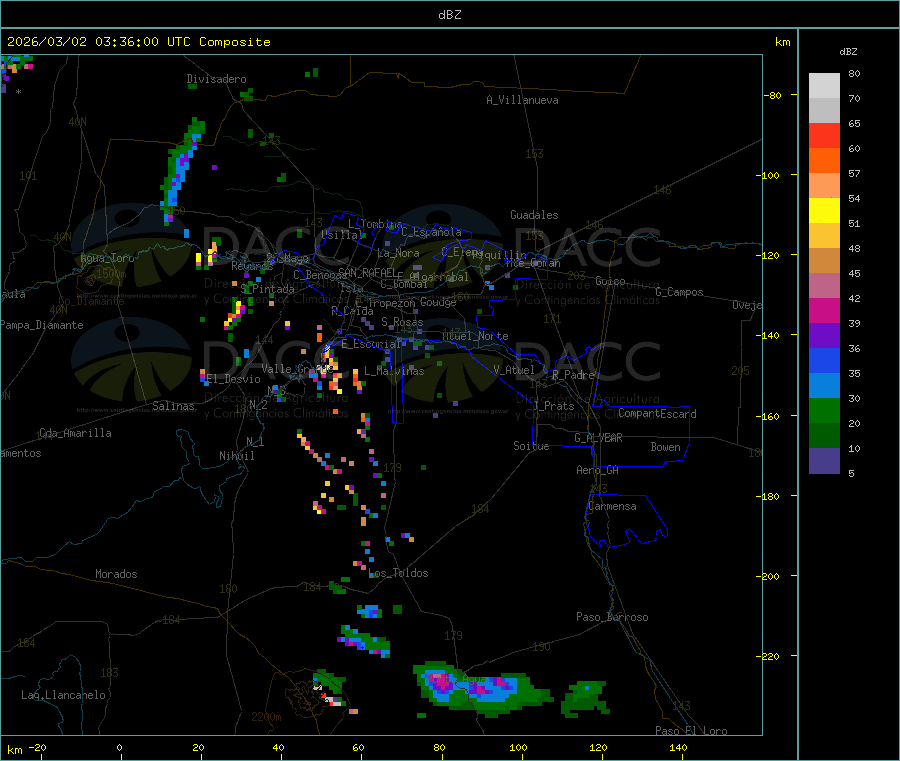Click the 100 km horizontal axis tick

point(518,747)
